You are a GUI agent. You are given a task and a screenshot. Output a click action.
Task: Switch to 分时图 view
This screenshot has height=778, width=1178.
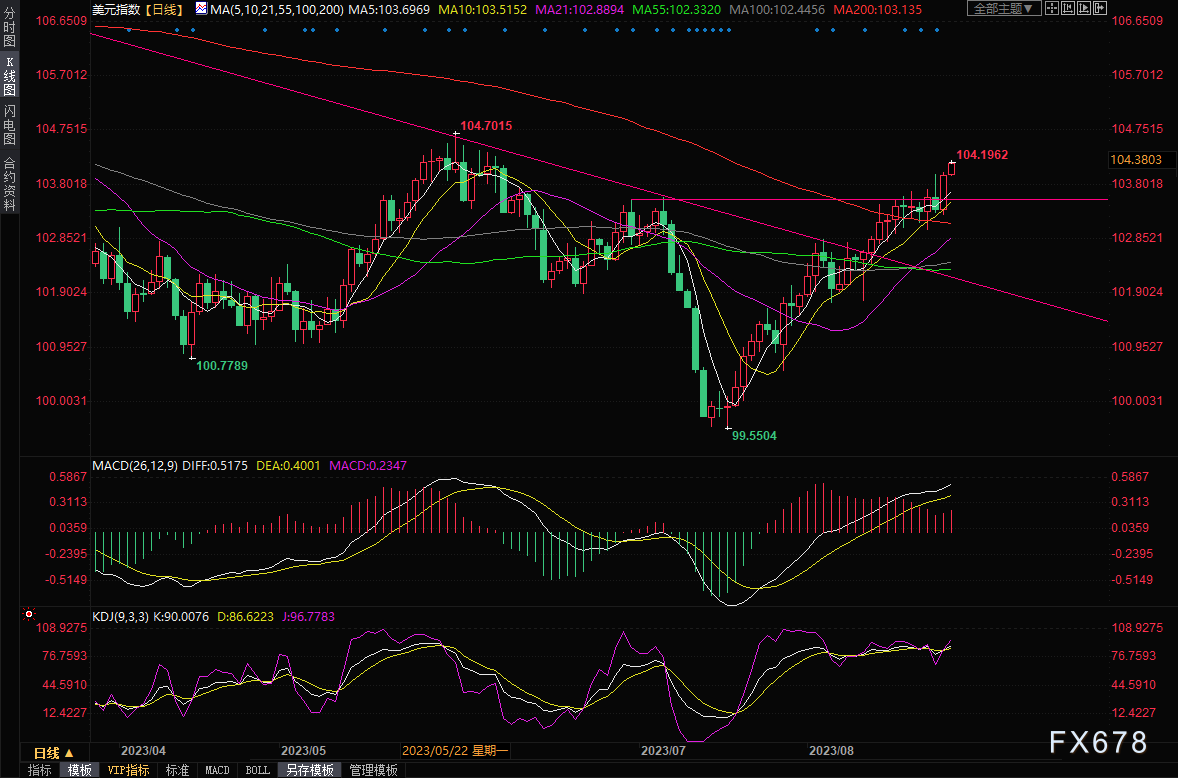point(9,27)
